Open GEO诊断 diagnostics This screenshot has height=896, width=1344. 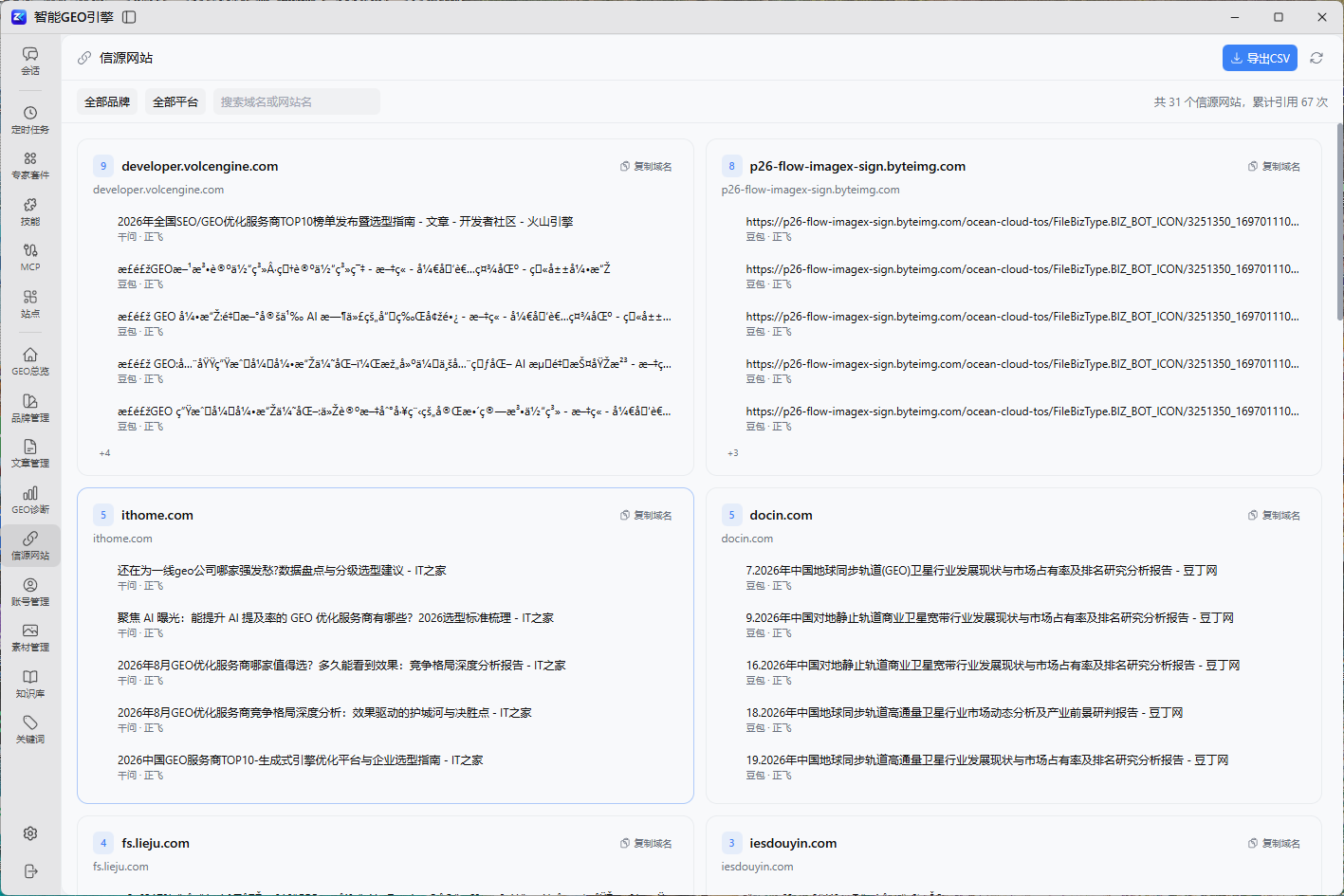30,500
